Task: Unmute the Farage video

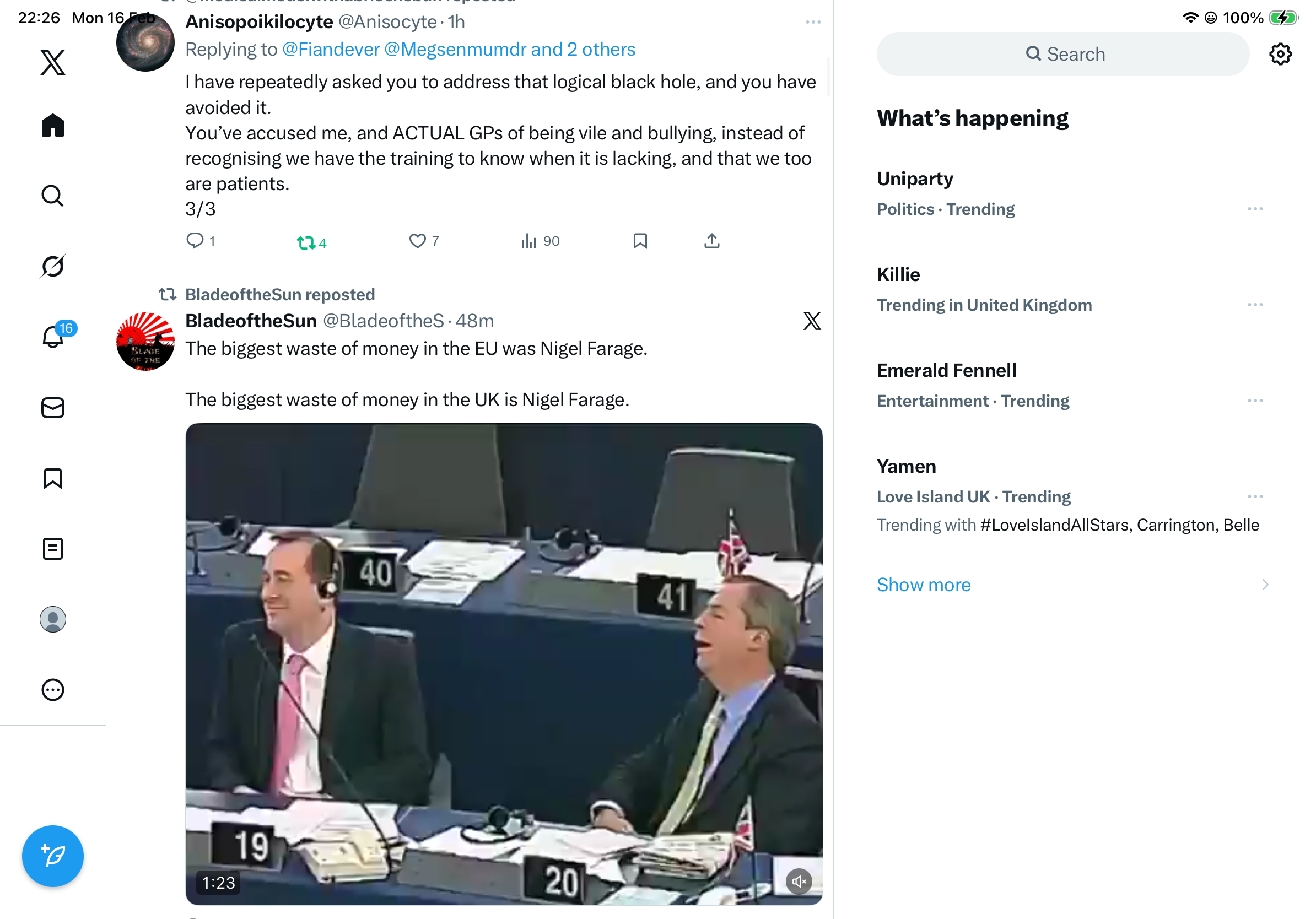Action: [799, 881]
